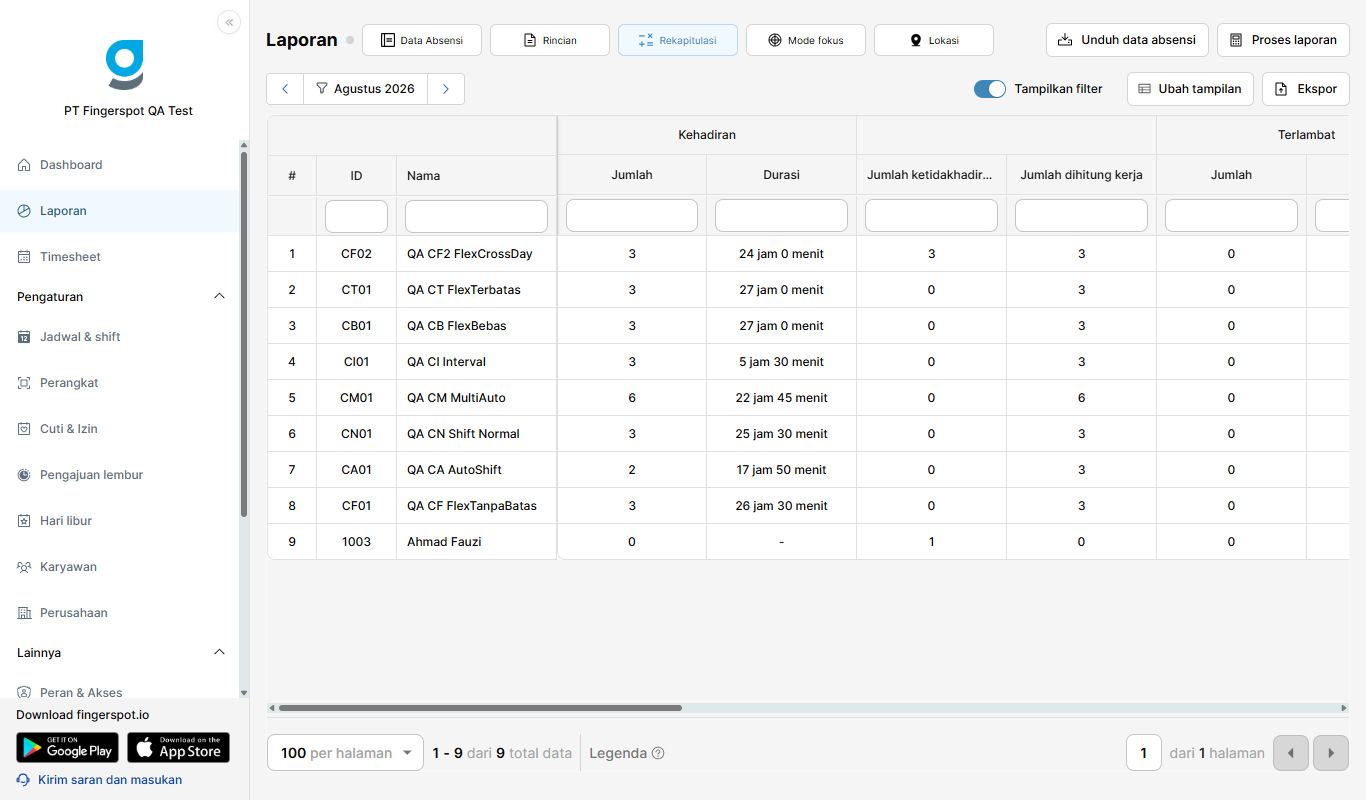Click the Fingerspot logo in the sidebar
Image resolution: width=1366 pixels, height=800 pixels.
pos(125,65)
